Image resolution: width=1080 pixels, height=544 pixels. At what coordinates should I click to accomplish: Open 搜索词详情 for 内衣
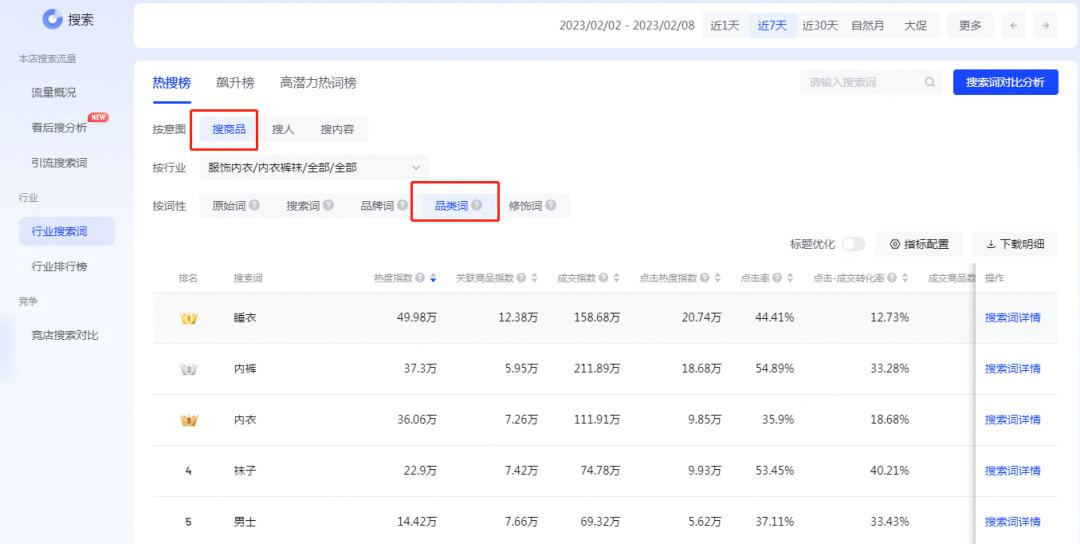[1012, 420]
